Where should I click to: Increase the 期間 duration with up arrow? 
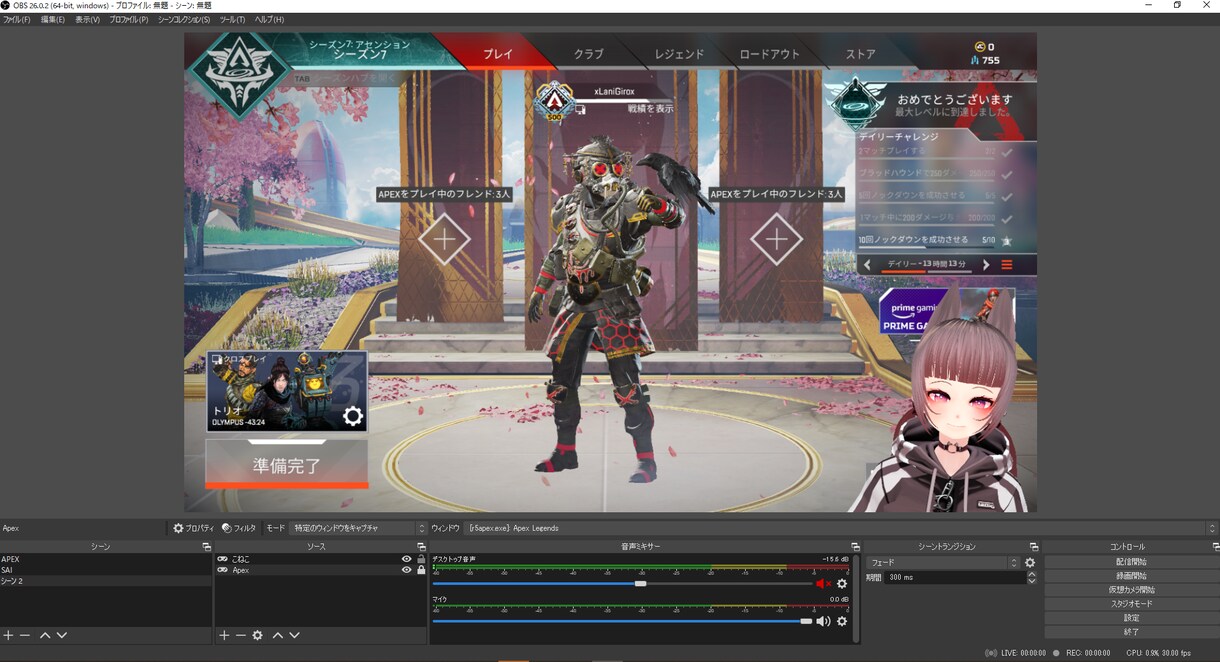(1032, 574)
